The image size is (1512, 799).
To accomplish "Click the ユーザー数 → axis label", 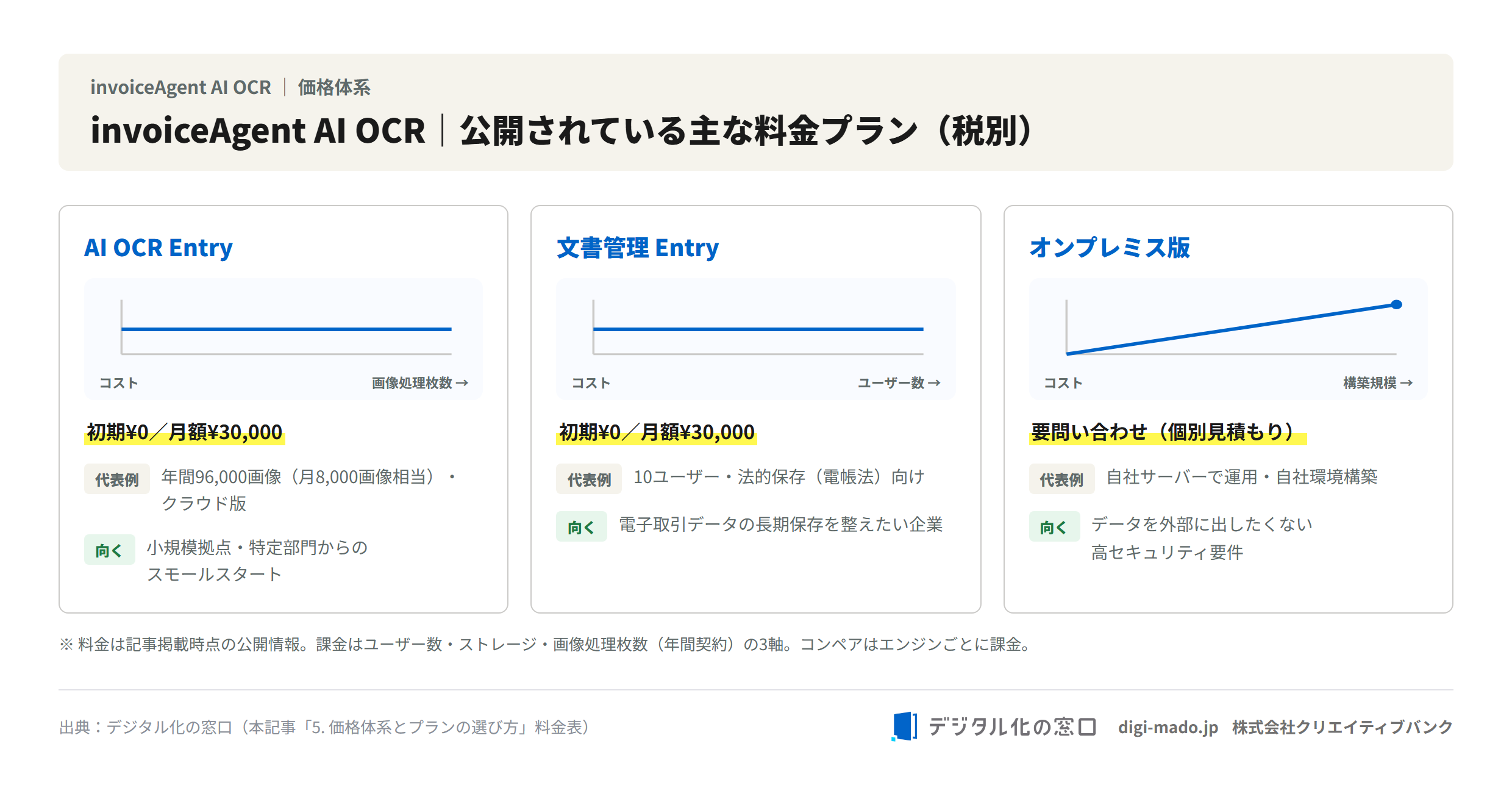I will (899, 383).
